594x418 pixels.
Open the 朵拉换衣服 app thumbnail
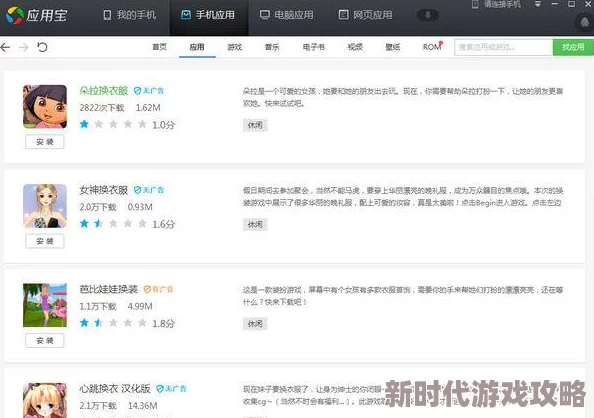(x=45, y=106)
